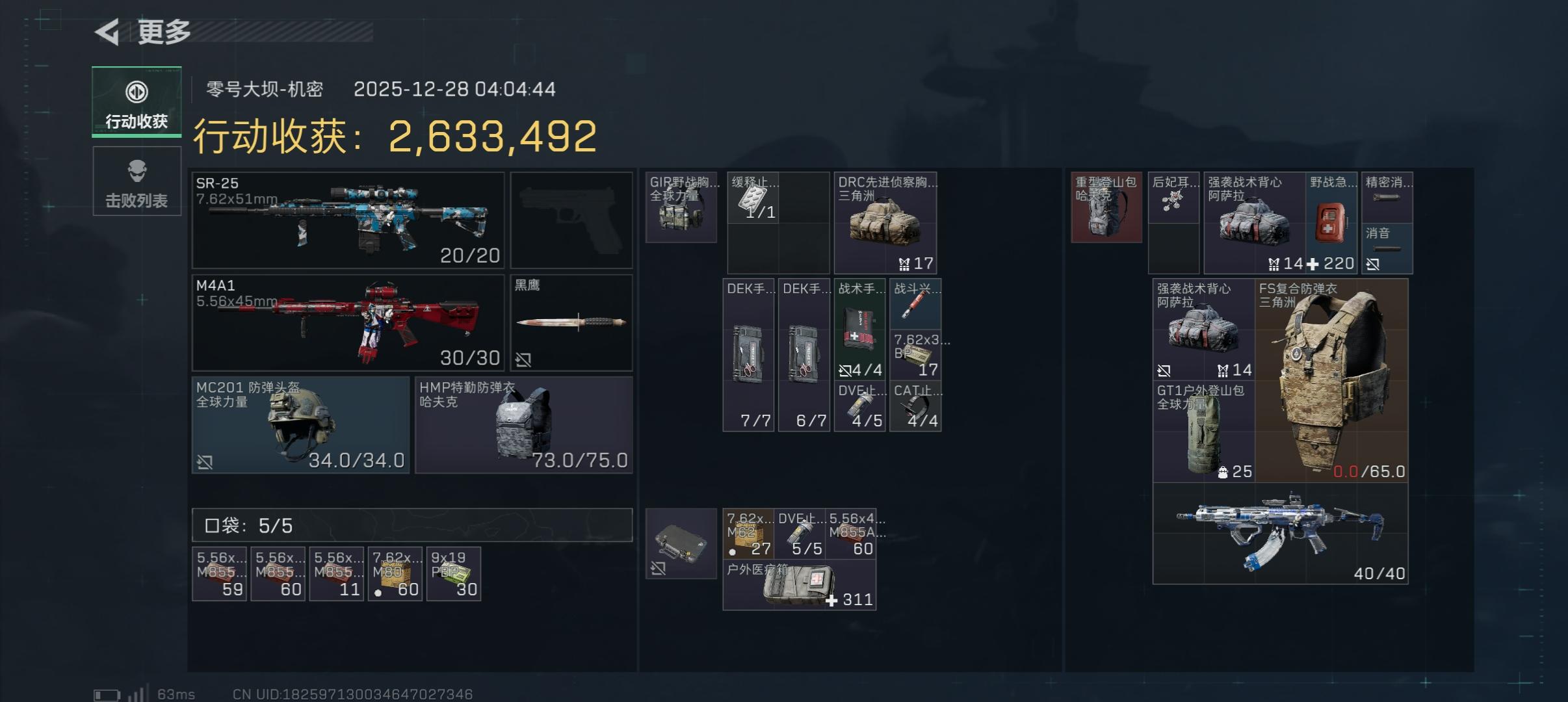Select the SR-25 rifle slot

click(x=348, y=220)
